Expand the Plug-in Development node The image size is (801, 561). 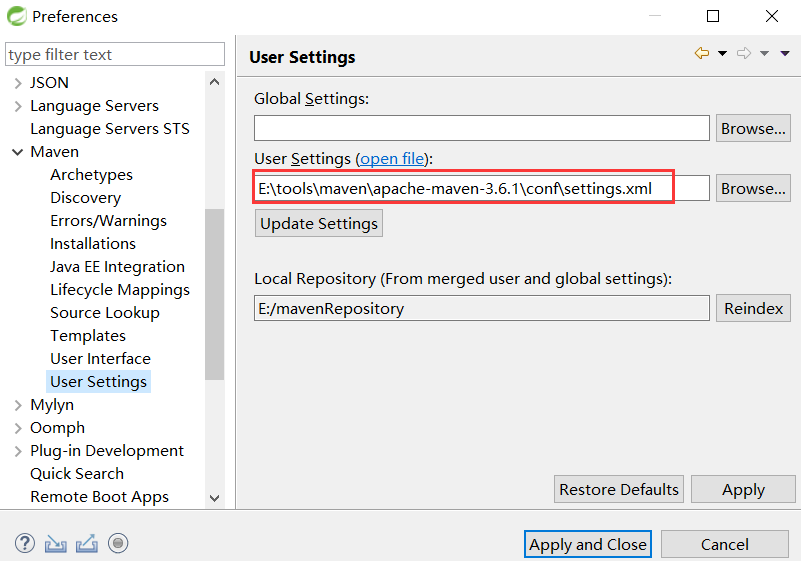(x=18, y=451)
